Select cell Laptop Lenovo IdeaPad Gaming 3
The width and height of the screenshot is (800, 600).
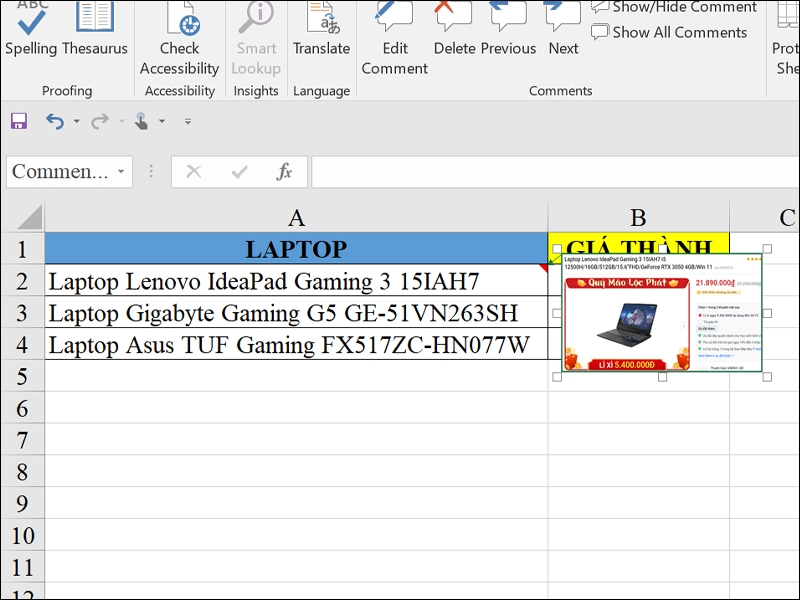point(296,281)
